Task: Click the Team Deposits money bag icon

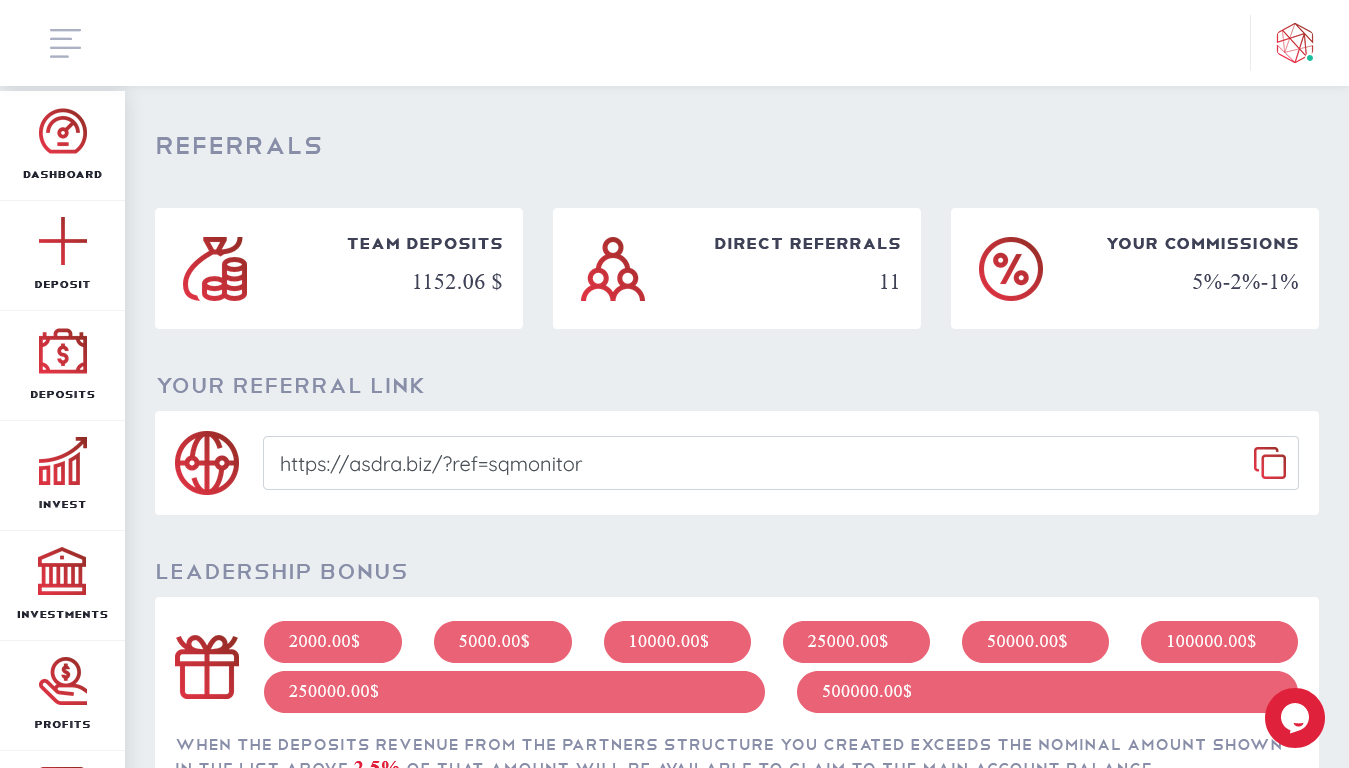Action: pyautogui.click(x=215, y=269)
